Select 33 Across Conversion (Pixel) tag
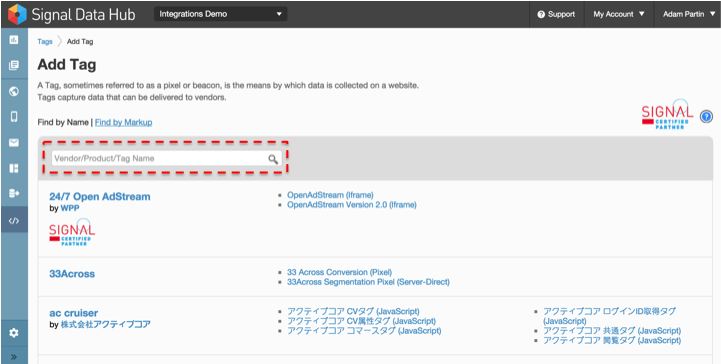Image resolution: width=721 pixels, height=364 pixels. (x=339, y=272)
